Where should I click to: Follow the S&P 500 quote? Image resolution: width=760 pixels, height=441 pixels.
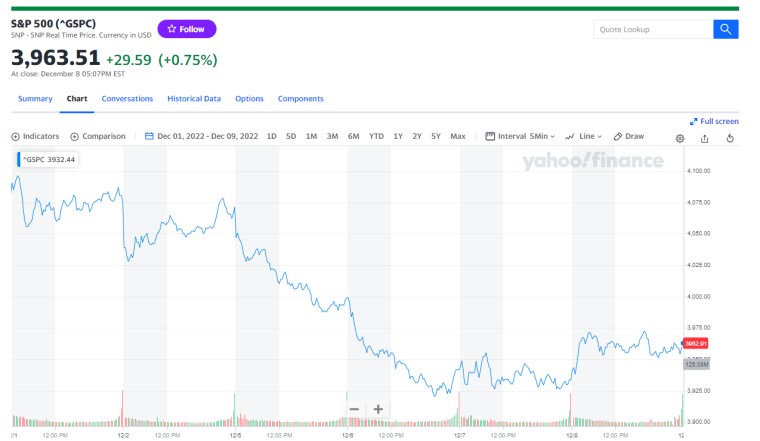tap(187, 29)
